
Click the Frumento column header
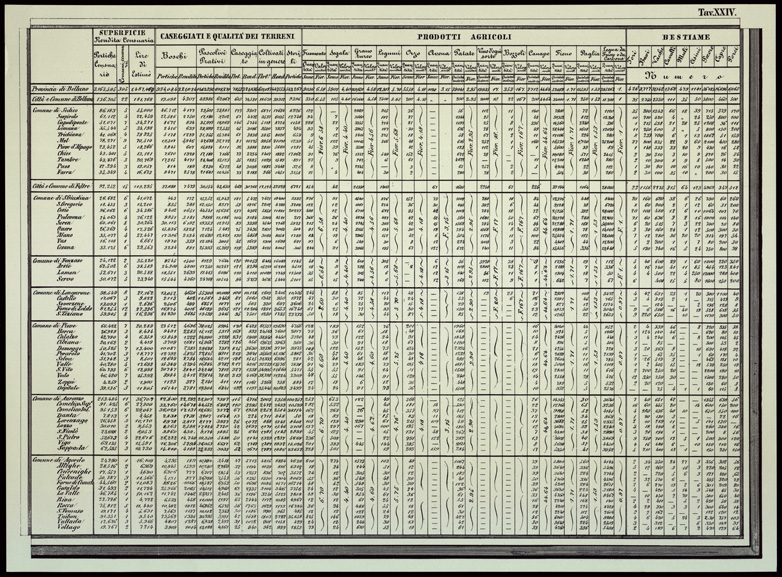(x=315, y=51)
